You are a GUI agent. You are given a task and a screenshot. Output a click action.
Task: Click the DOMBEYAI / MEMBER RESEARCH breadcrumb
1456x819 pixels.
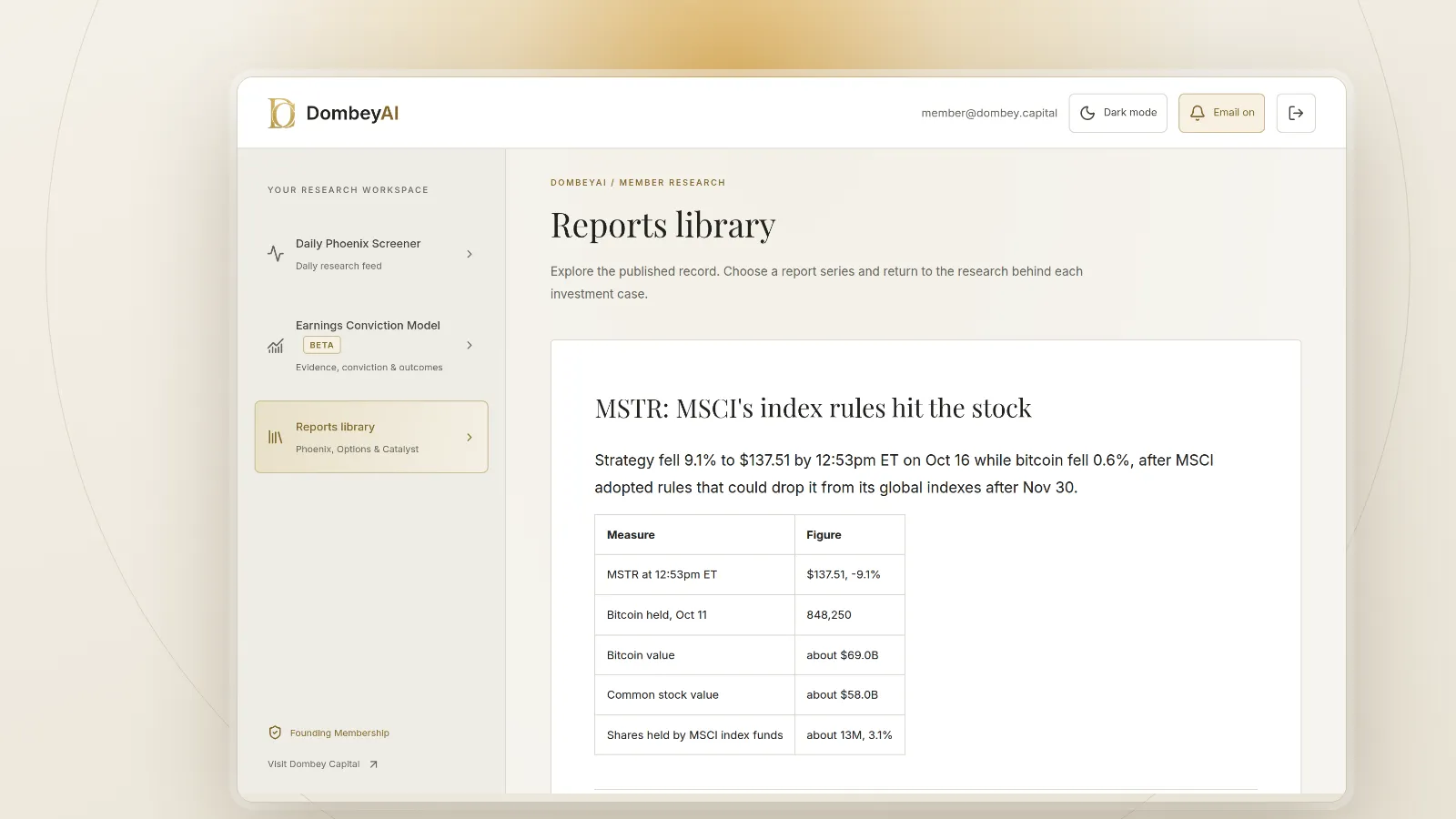click(638, 183)
